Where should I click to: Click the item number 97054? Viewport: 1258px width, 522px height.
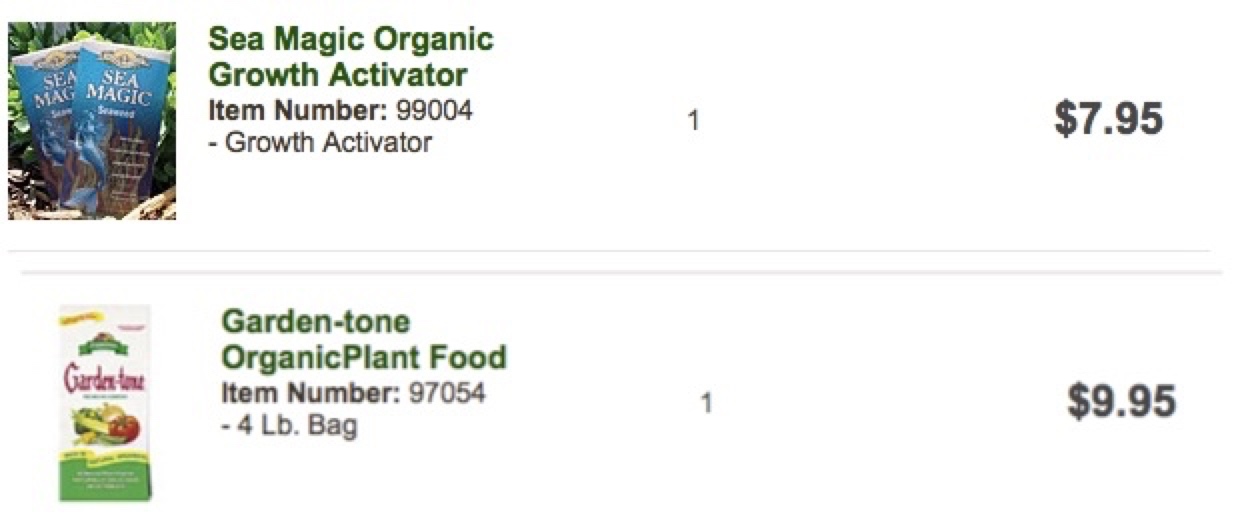click(x=447, y=393)
